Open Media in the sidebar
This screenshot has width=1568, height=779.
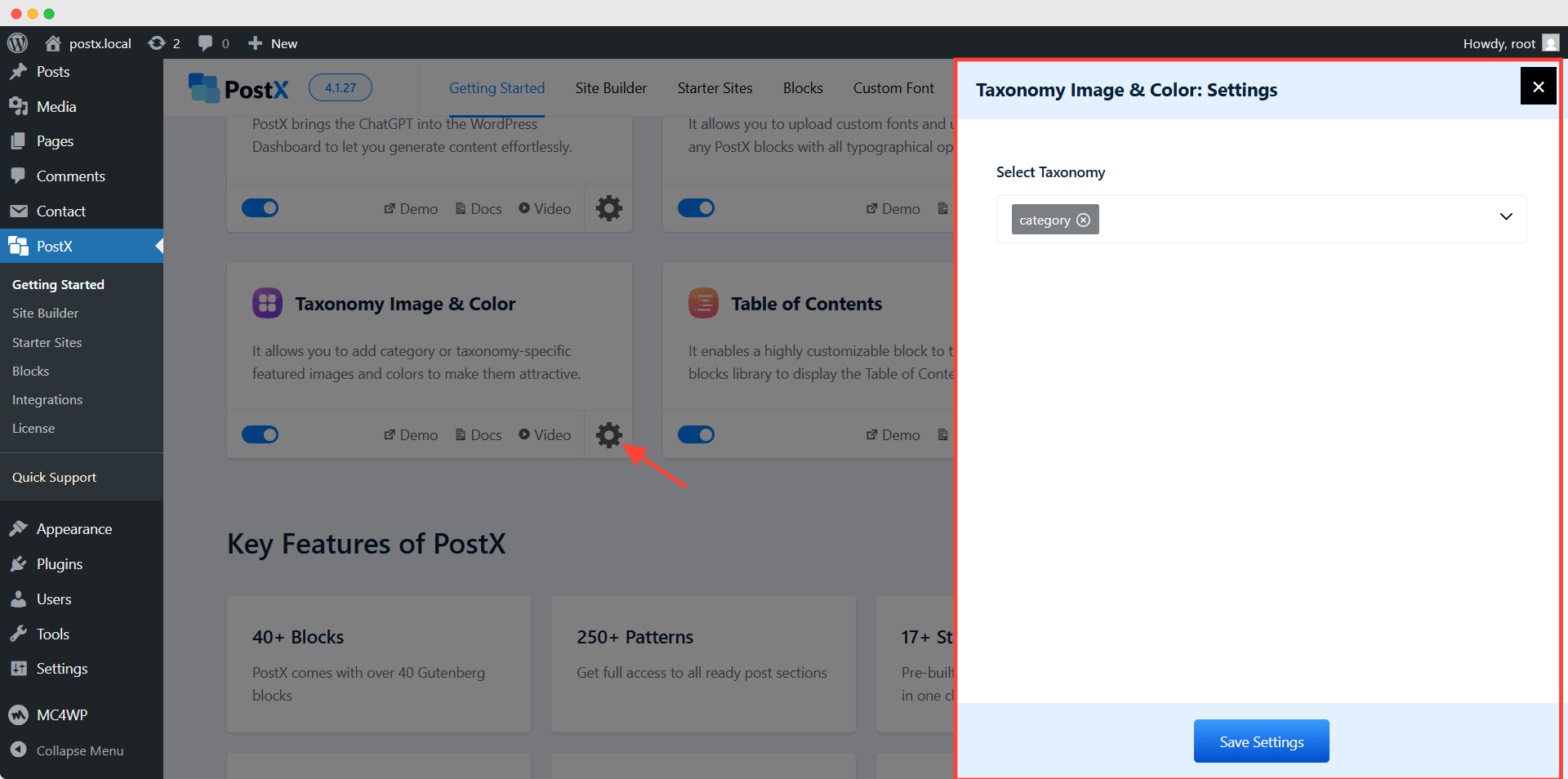click(82, 107)
